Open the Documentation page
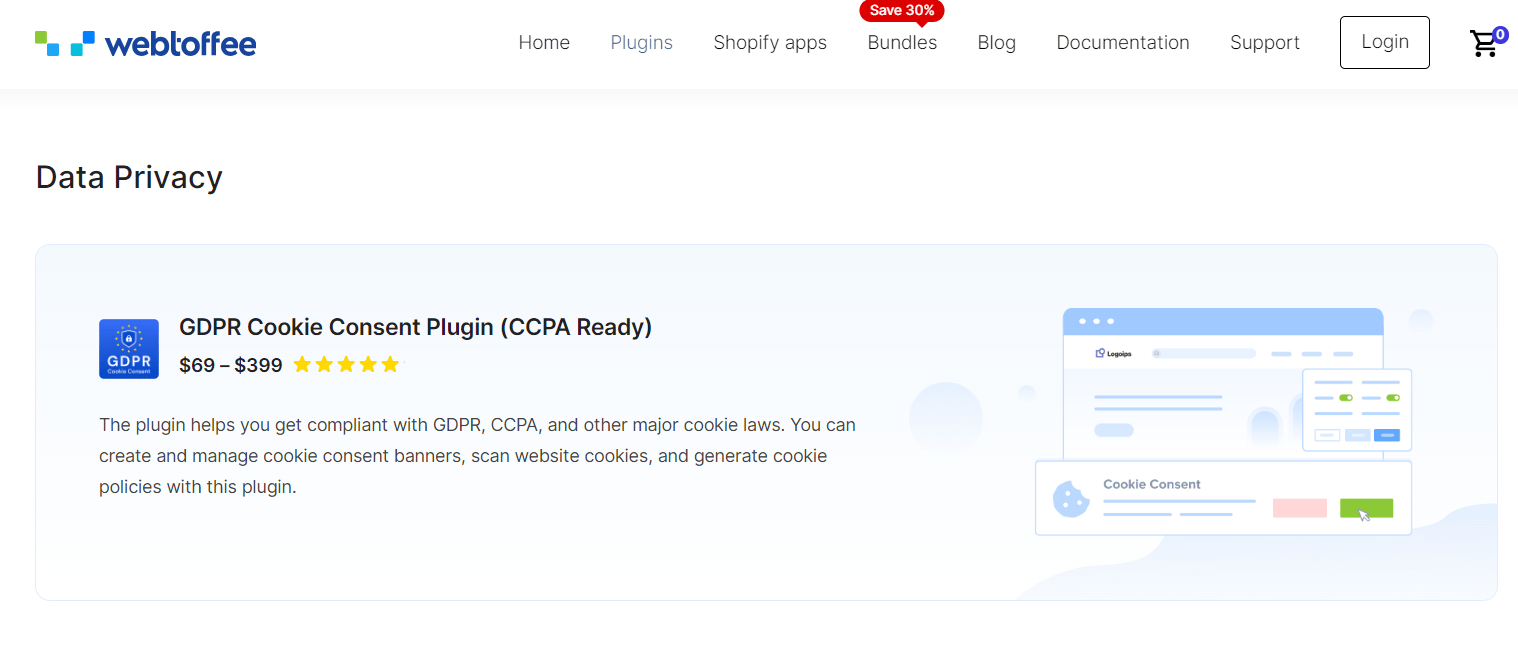Image resolution: width=1518 pixels, height=666 pixels. 1123,43
